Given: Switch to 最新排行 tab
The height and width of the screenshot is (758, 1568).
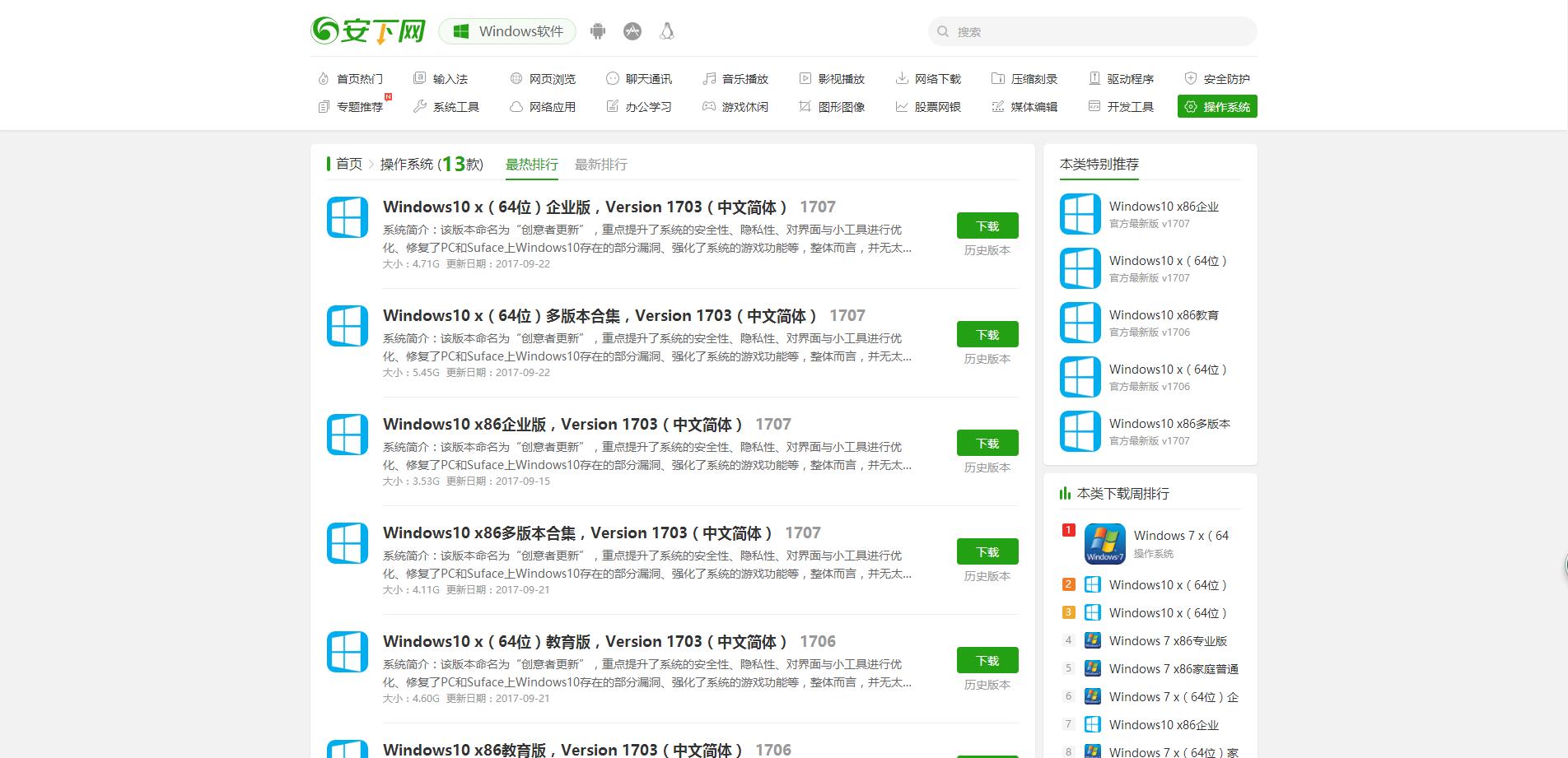Looking at the screenshot, I should (601, 165).
